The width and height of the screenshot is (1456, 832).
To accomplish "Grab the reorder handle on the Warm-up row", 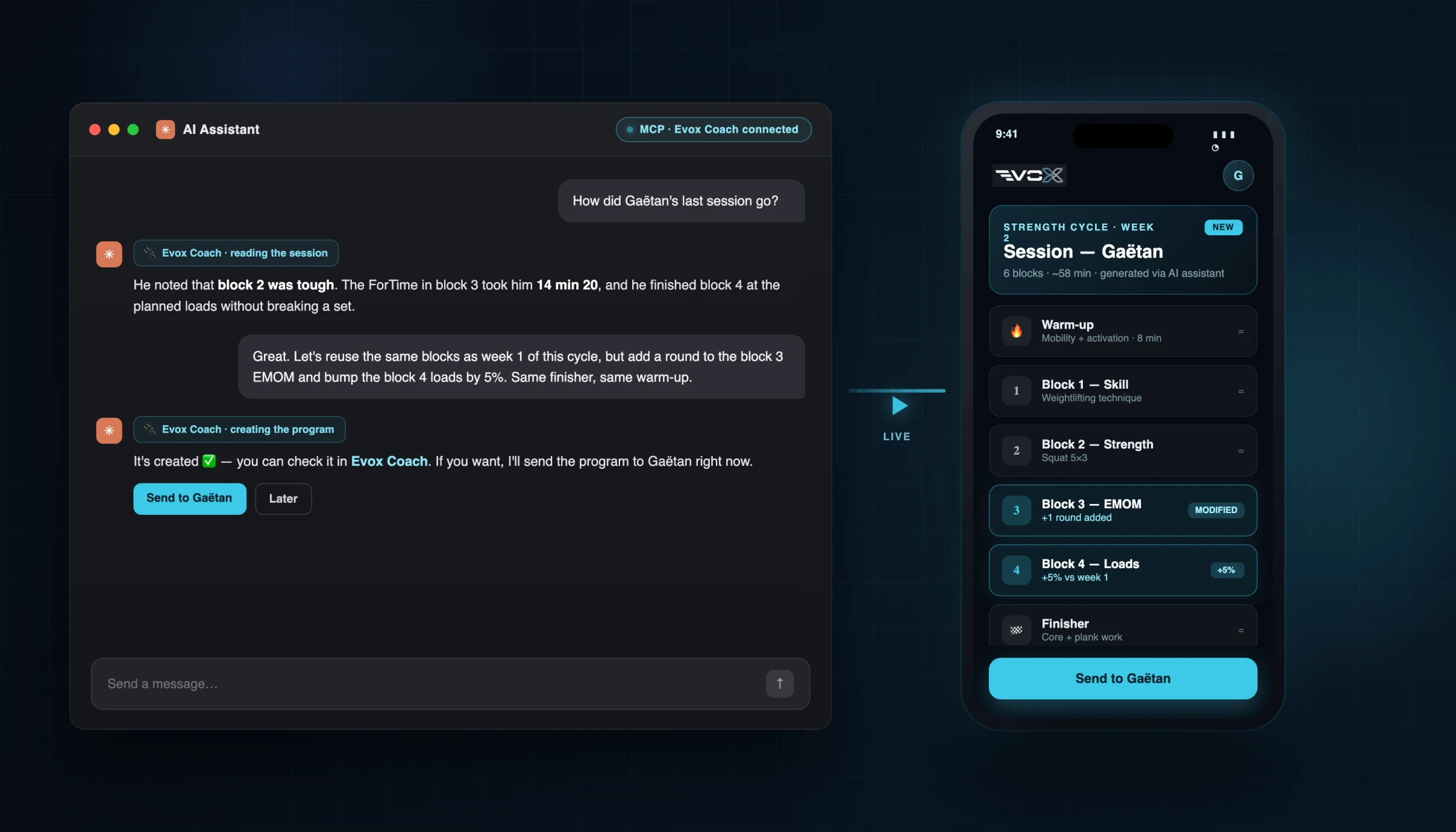I will click(x=1241, y=331).
